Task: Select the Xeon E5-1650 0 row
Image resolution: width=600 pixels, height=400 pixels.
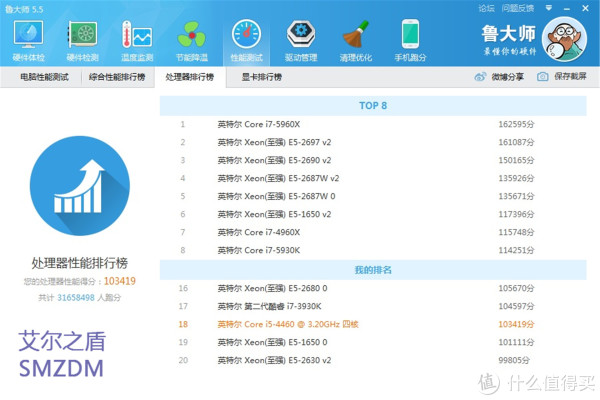Action: click(373, 342)
